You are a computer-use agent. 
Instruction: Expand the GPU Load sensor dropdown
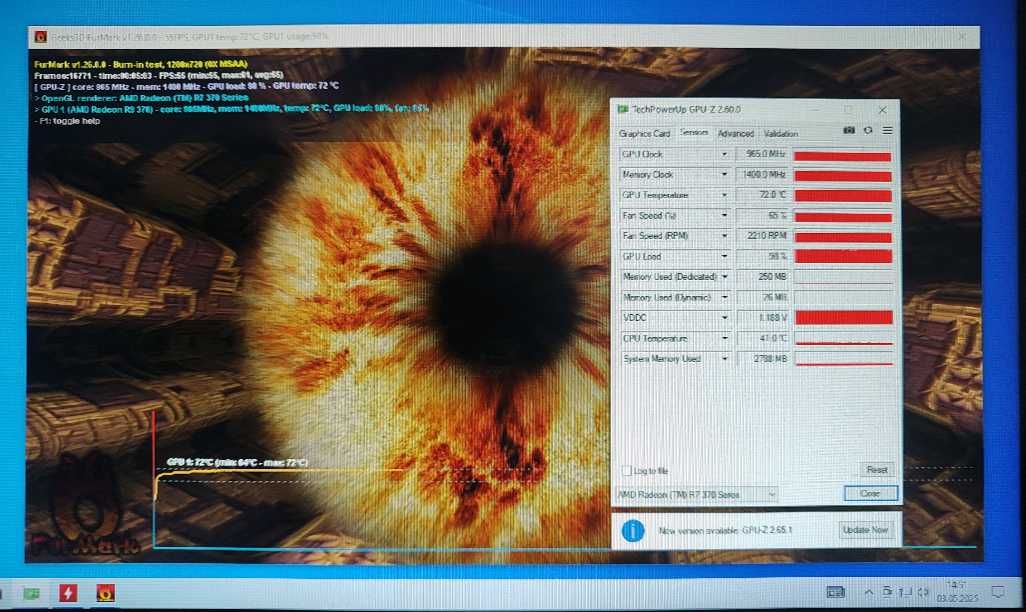724,257
